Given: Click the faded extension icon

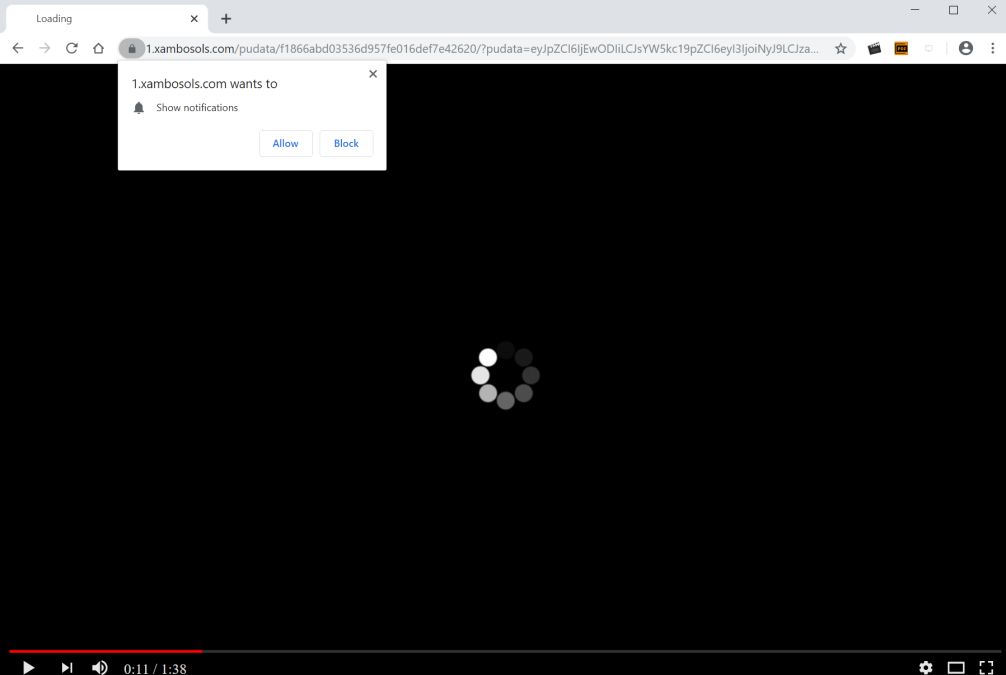Looking at the screenshot, I should [x=928, y=48].
